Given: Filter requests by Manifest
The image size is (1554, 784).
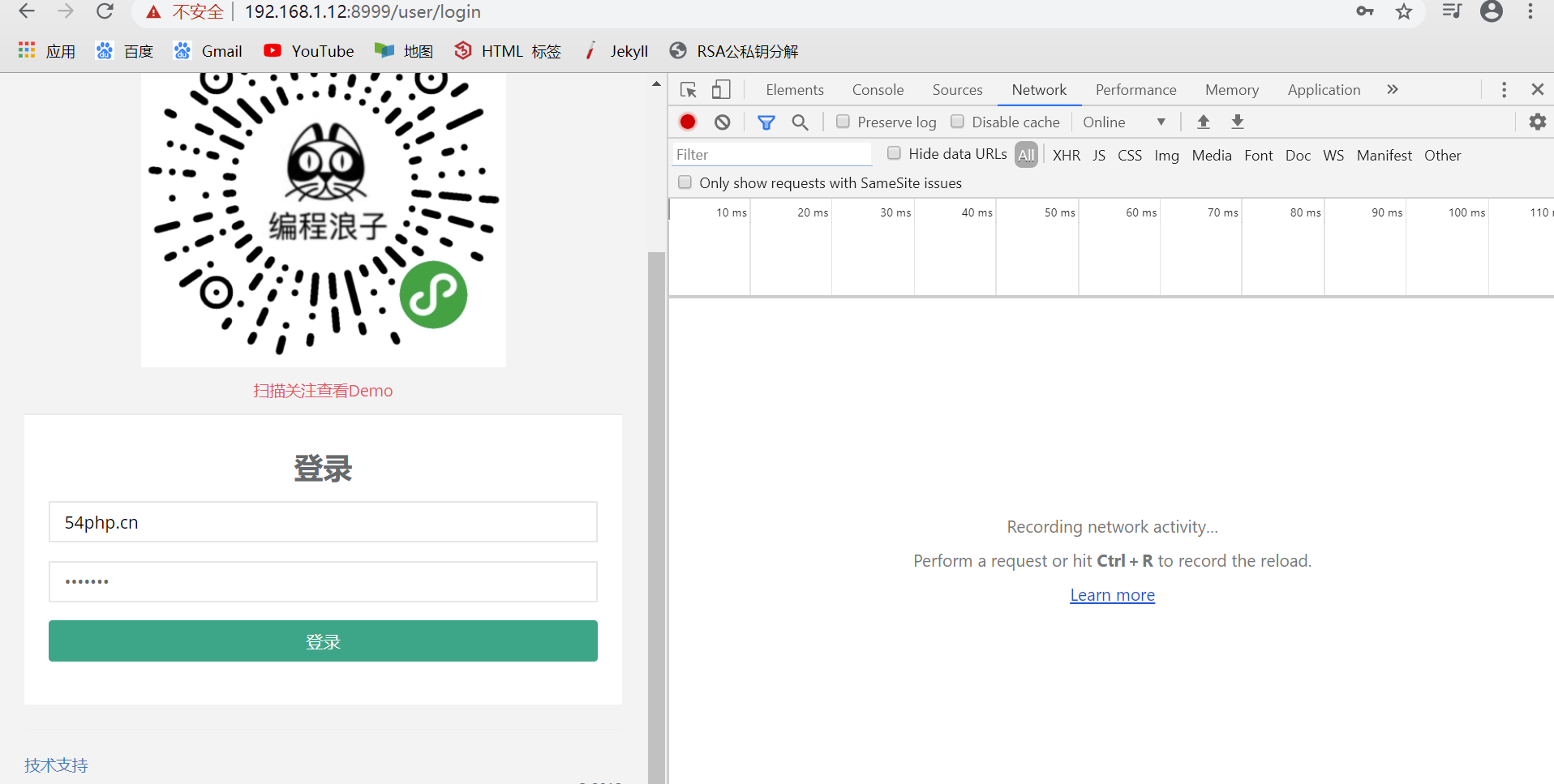Looking at the screenshot, I should (x=1384, y=155).
